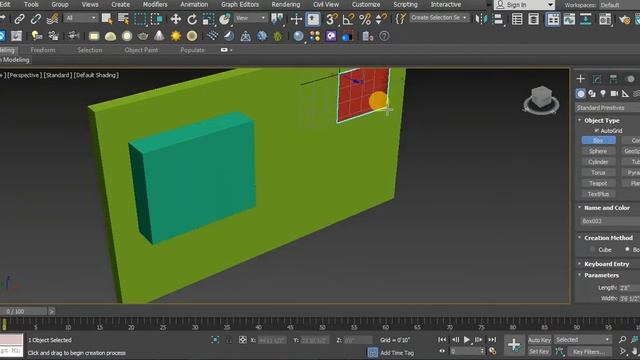Toggle Percent Snap button
This screenshot has width=640, height=360.
coord(365,19)
